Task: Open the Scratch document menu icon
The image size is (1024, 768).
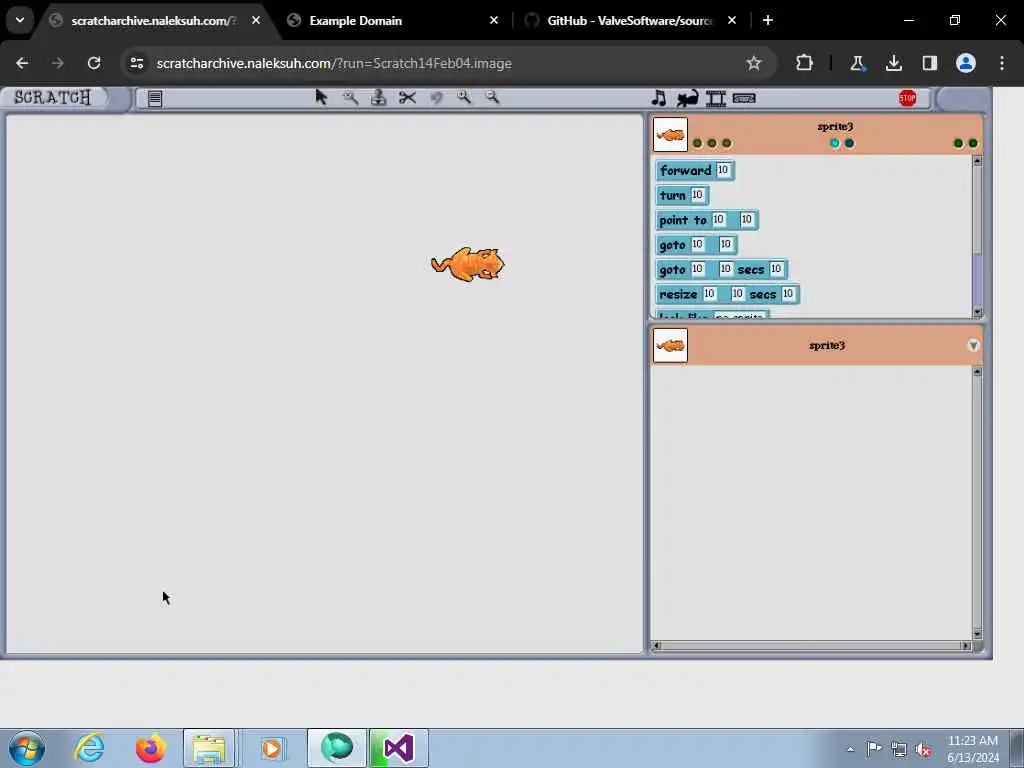Action: (155, 99)
